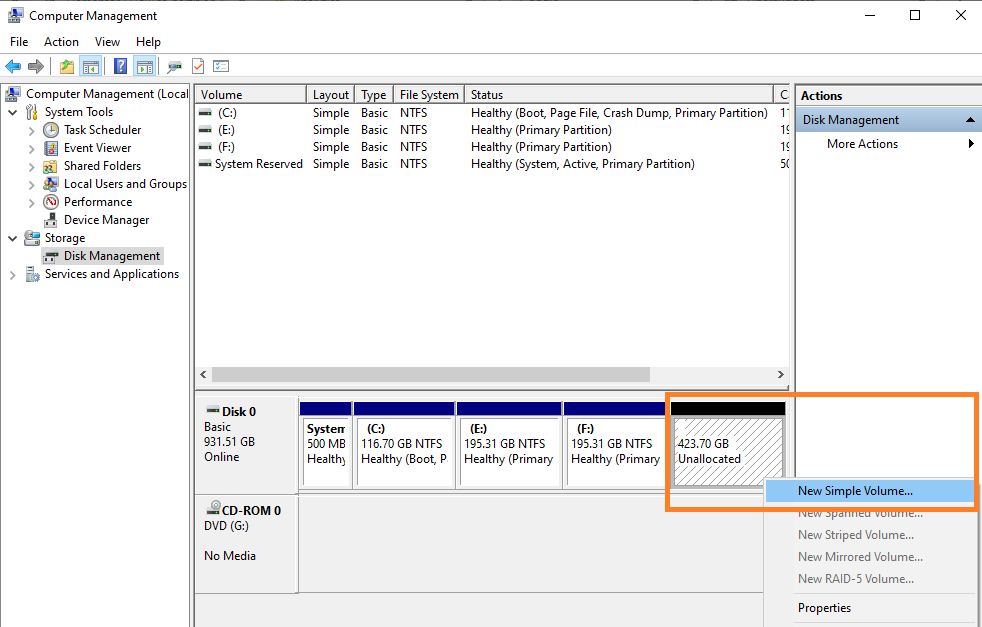This screenshot has width=982, height=627.
Task: Click the drive icon beside (E:) volume row
Action: 205,130
